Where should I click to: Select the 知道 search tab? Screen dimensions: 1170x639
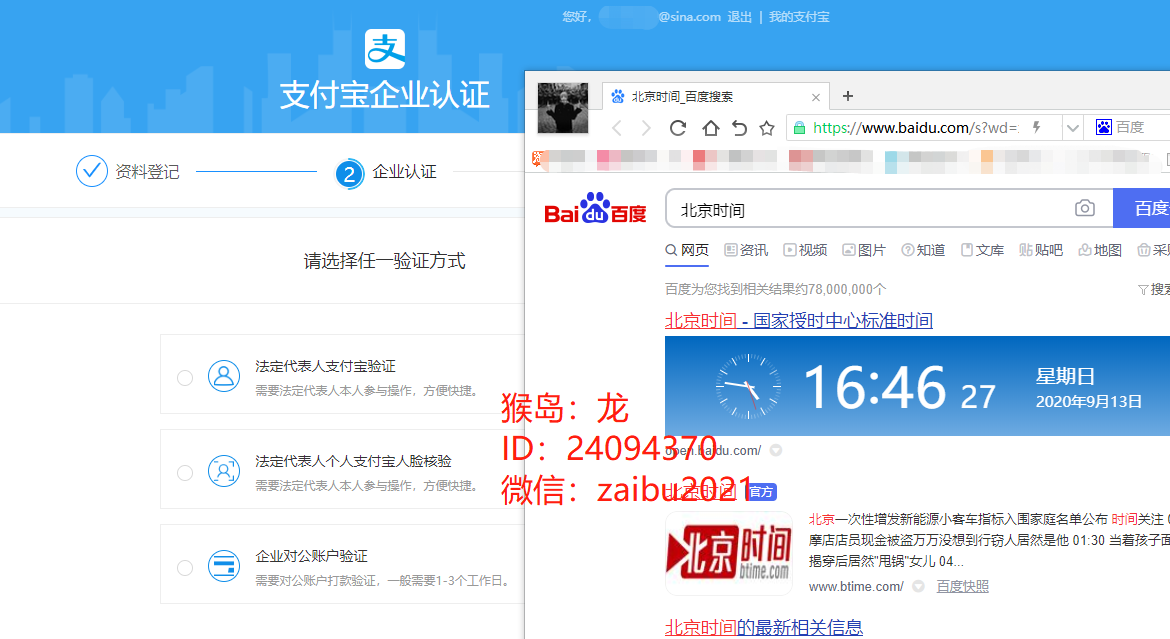(x=923, y=250)
